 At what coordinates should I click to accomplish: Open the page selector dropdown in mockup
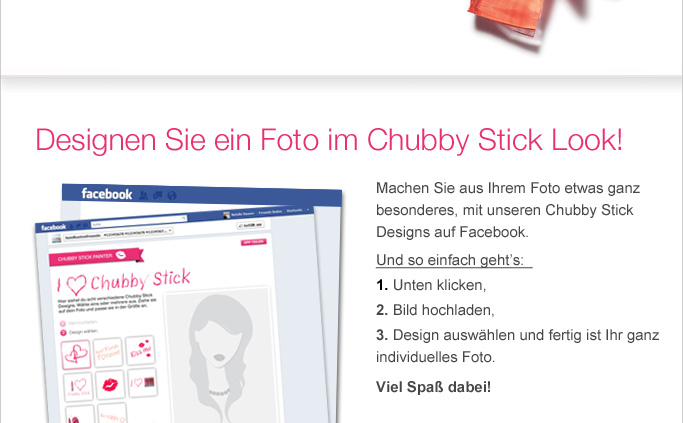point(118,233)
